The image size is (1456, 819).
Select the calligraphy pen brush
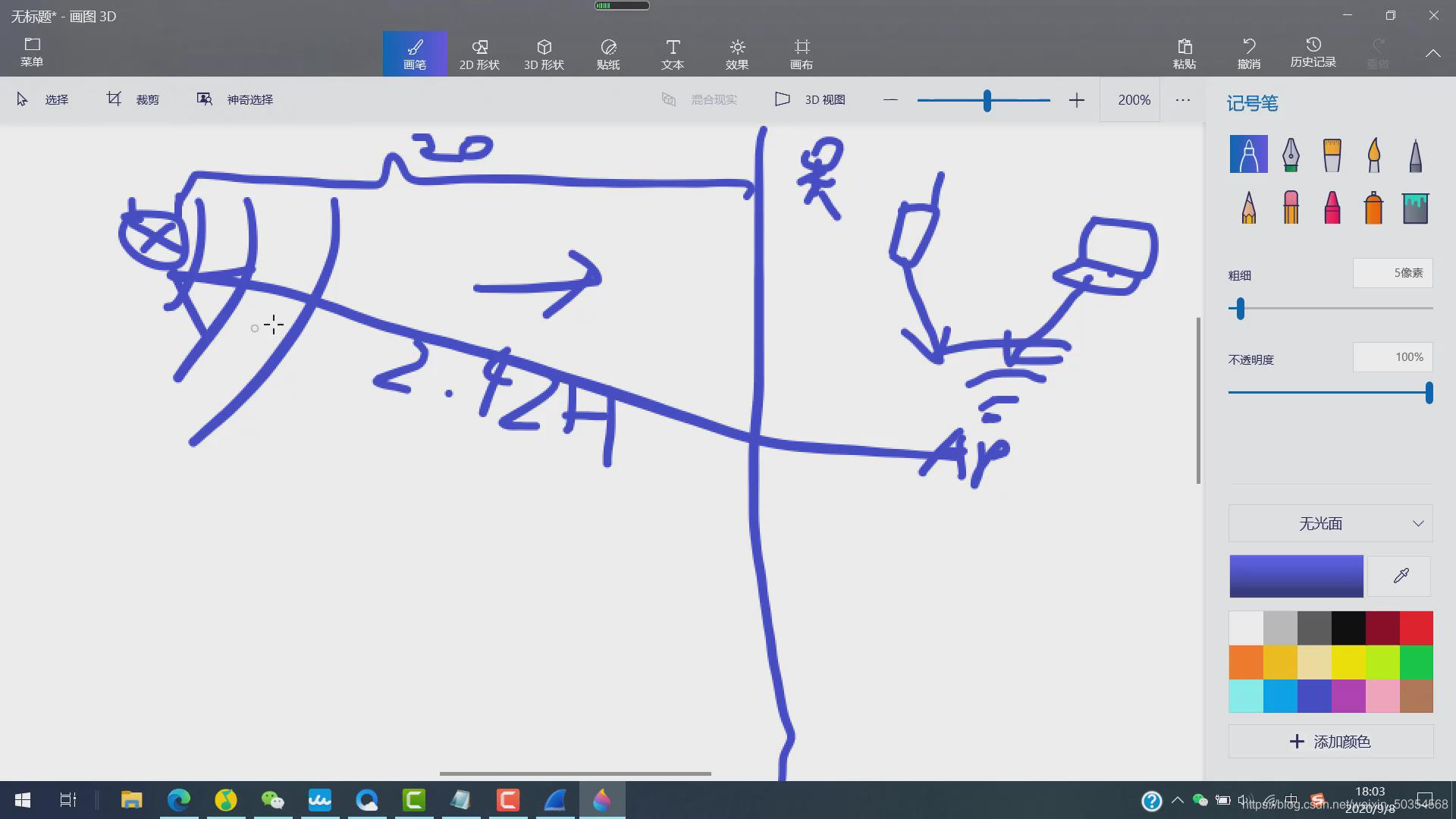click(1291, 155)
